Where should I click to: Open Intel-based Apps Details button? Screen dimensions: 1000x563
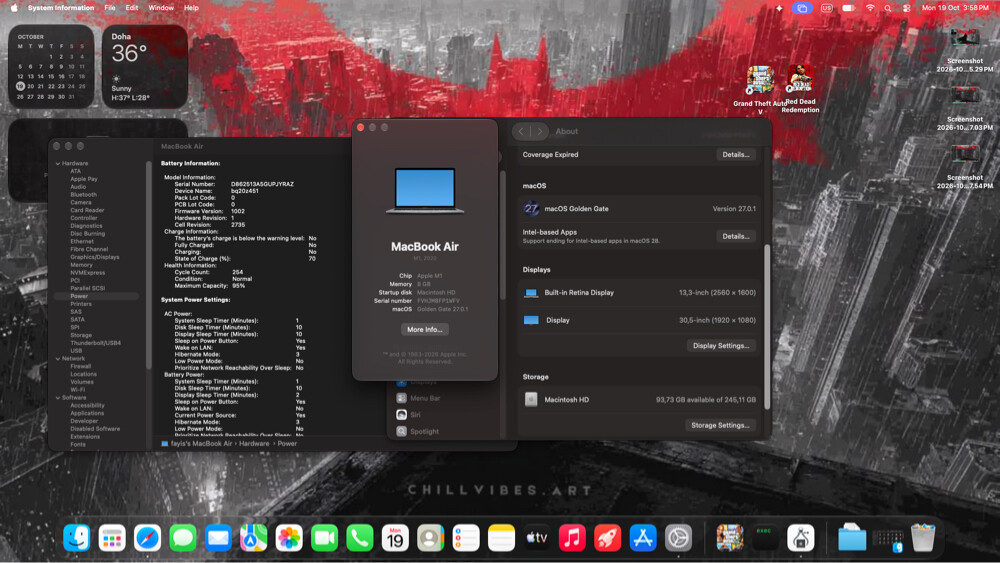[x=735, y=237]
